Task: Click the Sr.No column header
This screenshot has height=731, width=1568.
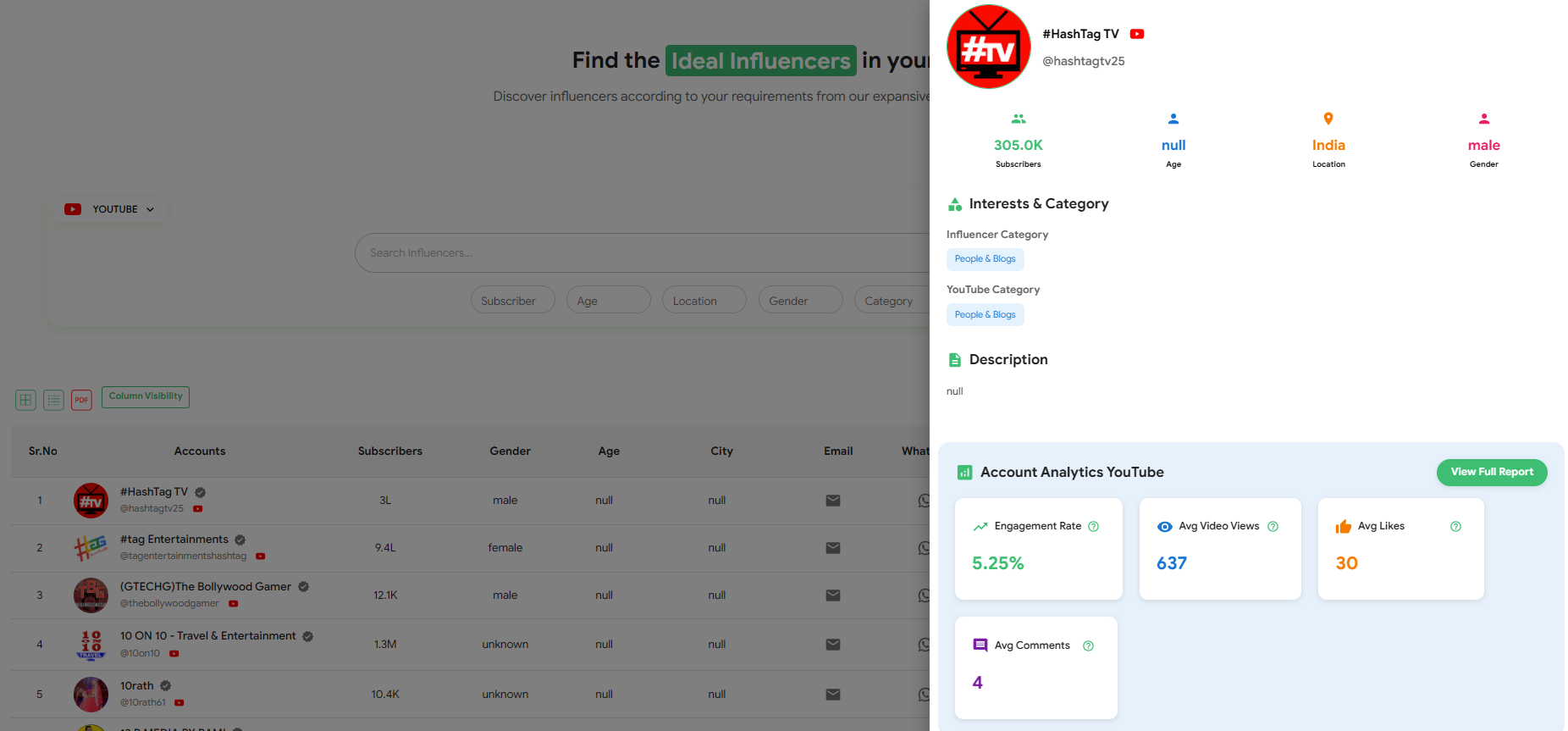Action: 43,451
